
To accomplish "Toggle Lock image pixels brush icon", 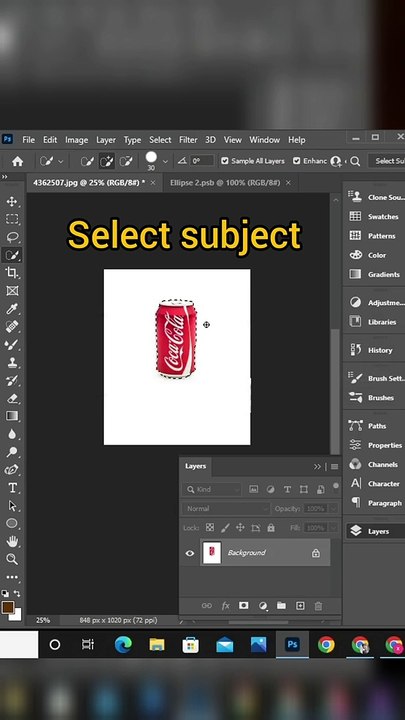I will pyautogui.click(x=225, y=528).
